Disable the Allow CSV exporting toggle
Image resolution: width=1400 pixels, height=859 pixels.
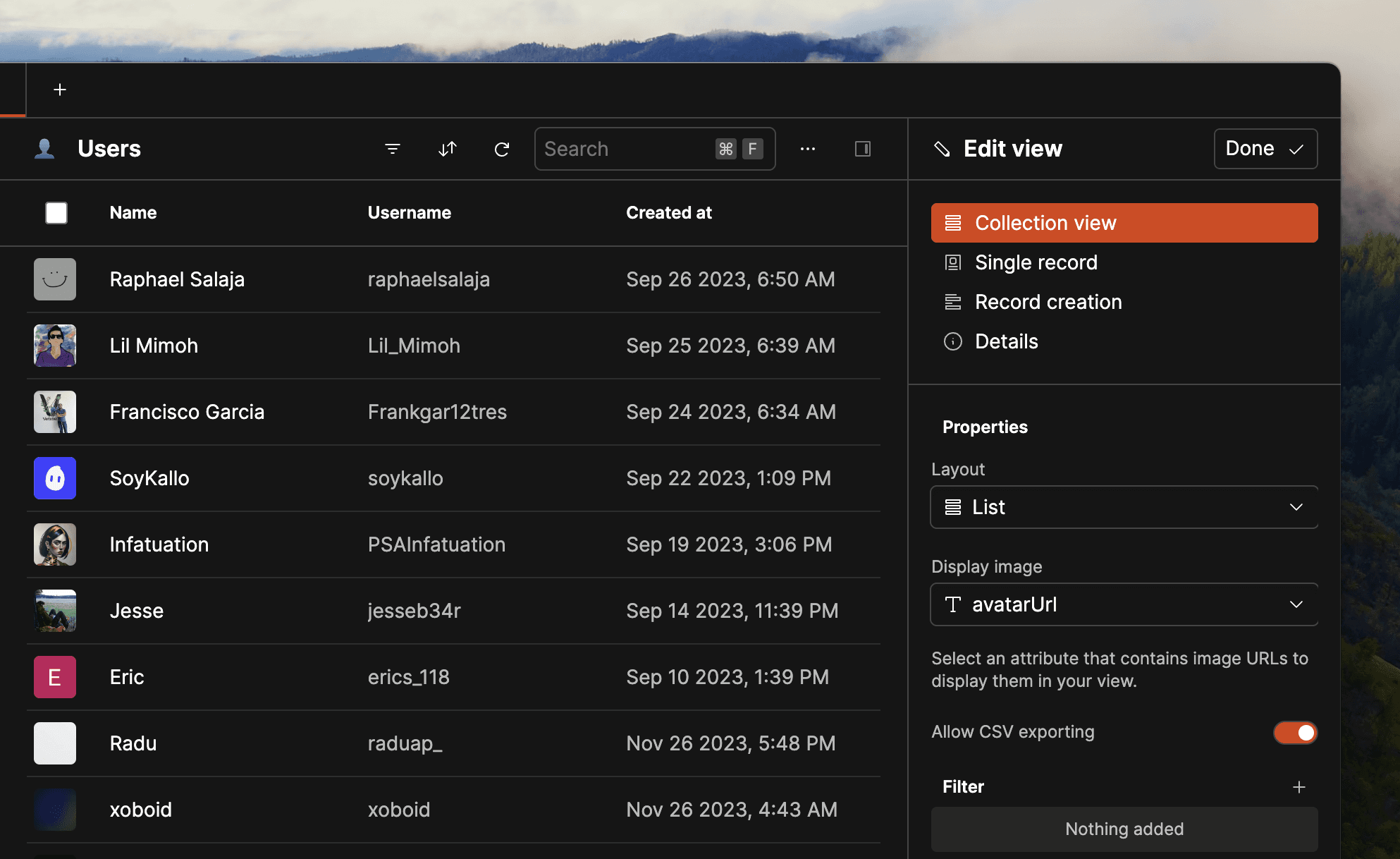(x=1295, y=733)
